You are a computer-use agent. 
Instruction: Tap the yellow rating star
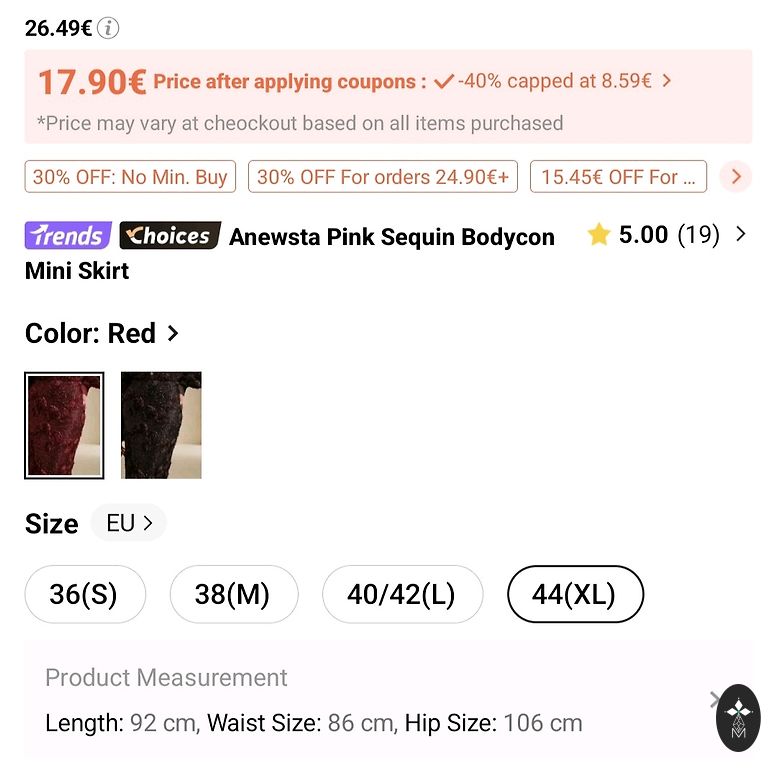(x=599, y=235)
